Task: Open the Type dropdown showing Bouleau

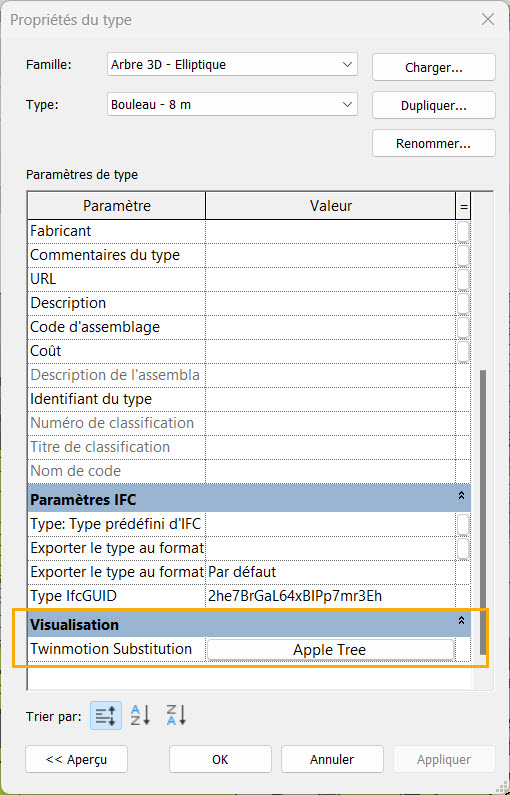Action: point(232,104)
